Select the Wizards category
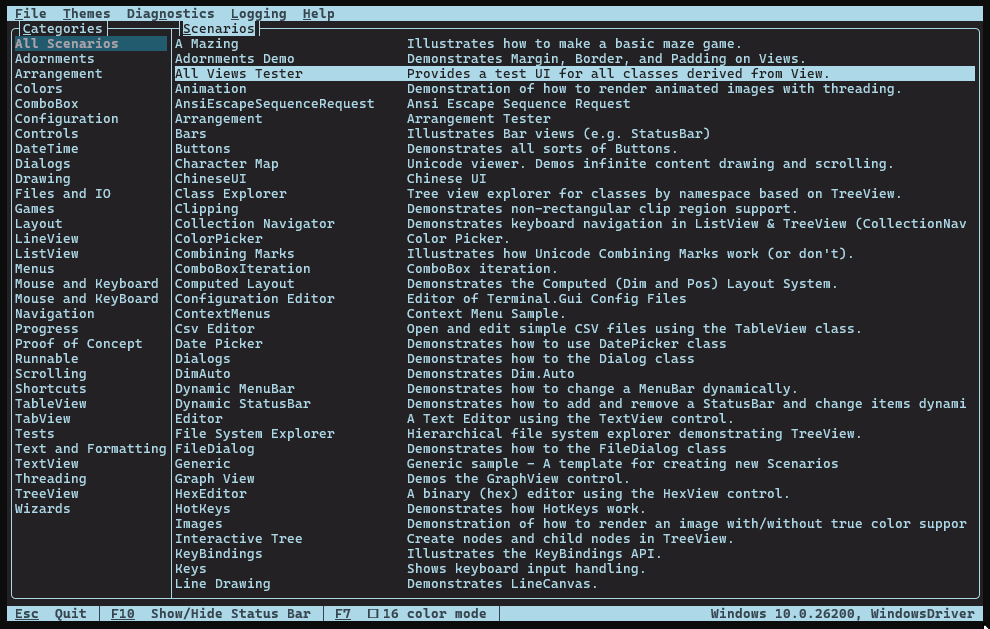This screenshot has width=990, height=629. coord(42,509)
